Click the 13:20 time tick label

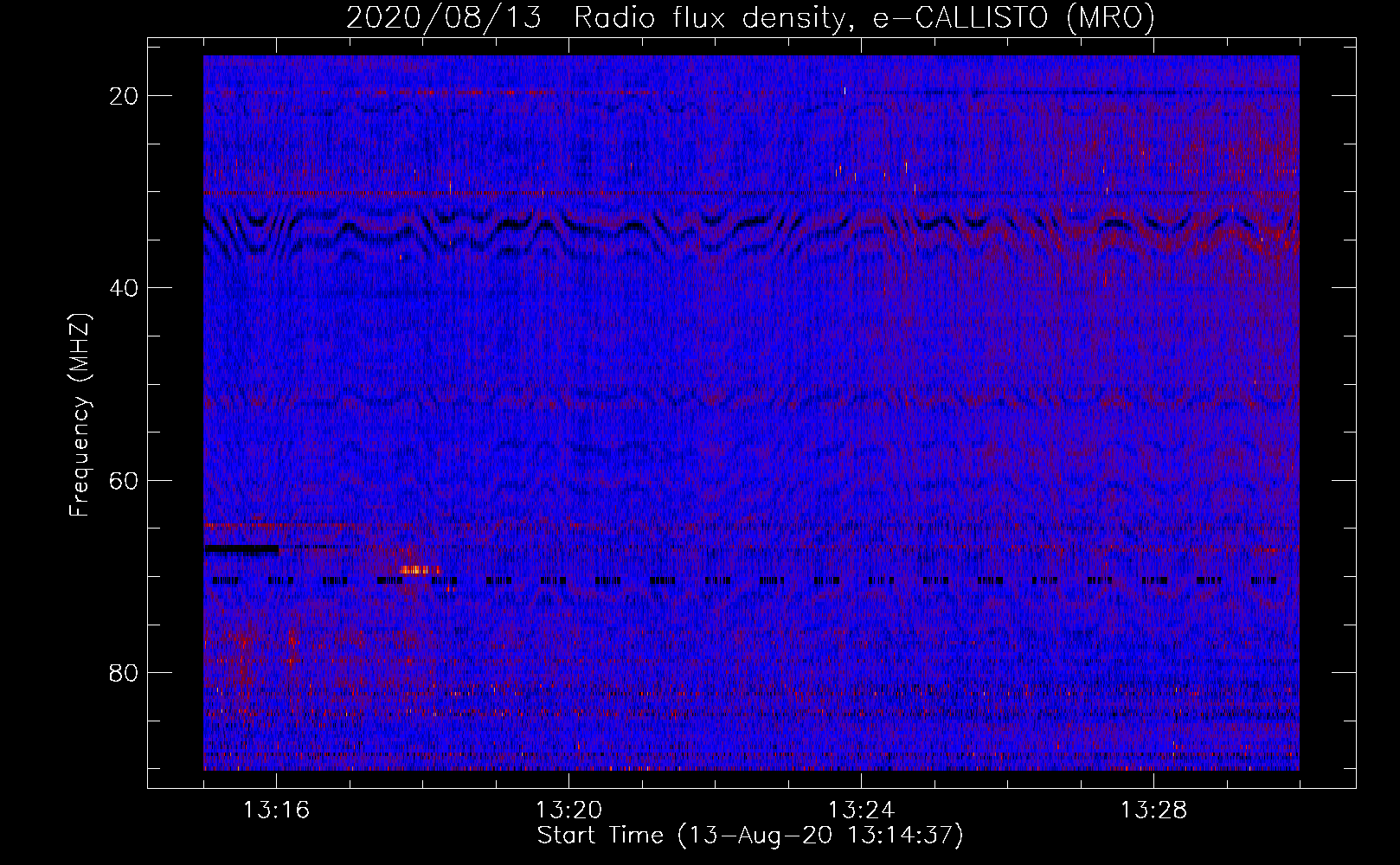point(568,811)
